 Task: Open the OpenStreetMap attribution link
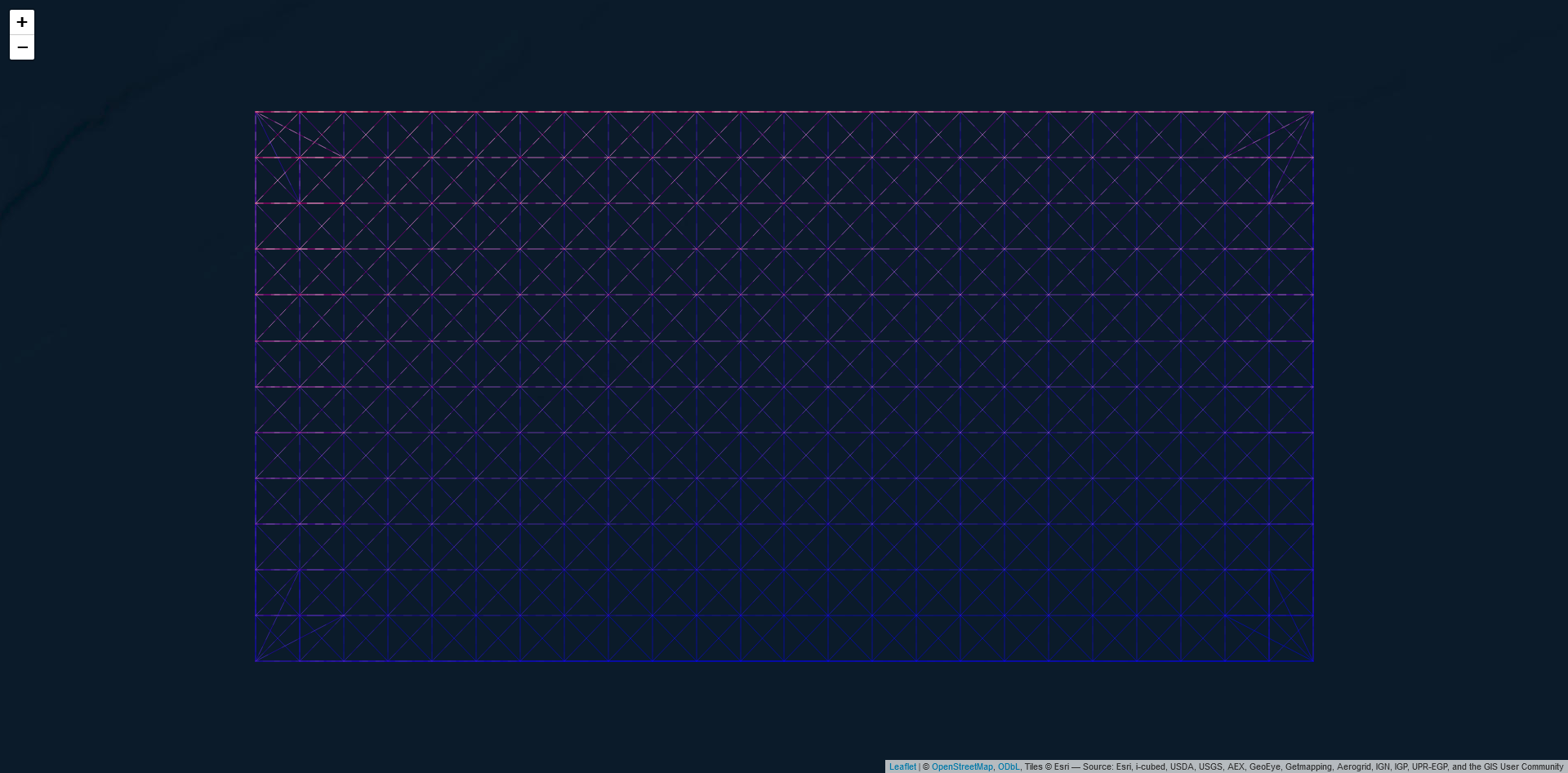961,766
